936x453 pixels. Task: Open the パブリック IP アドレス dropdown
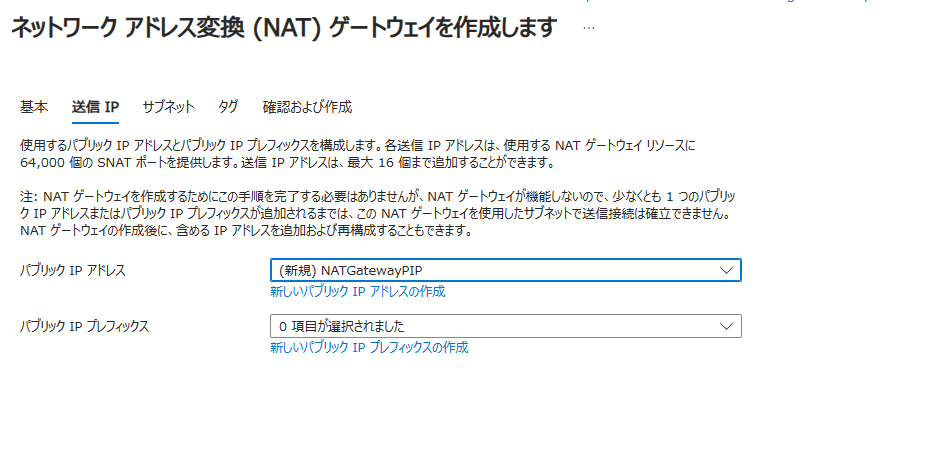point(506,270)
